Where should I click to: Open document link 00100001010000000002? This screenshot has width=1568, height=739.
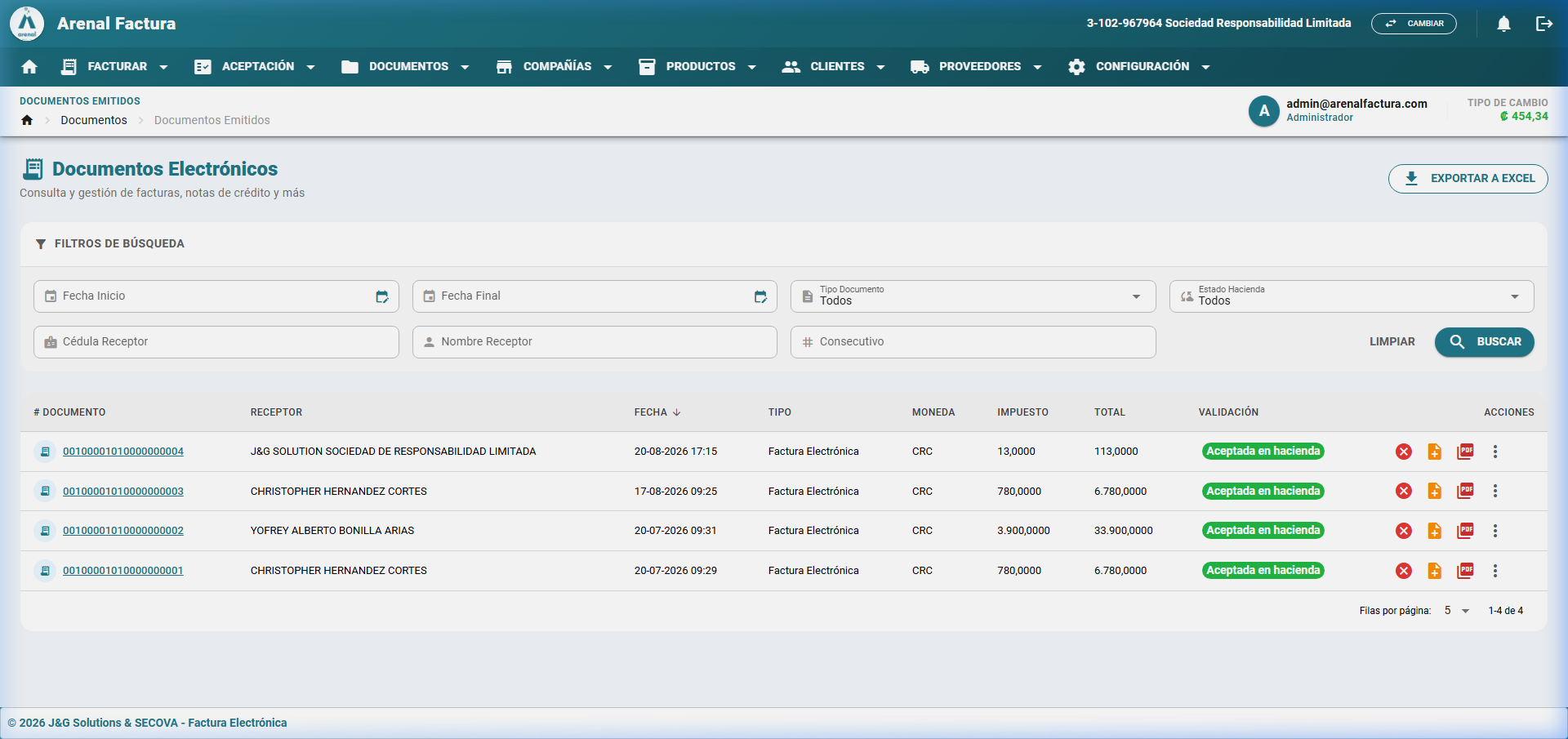click(x=123, y=531)
